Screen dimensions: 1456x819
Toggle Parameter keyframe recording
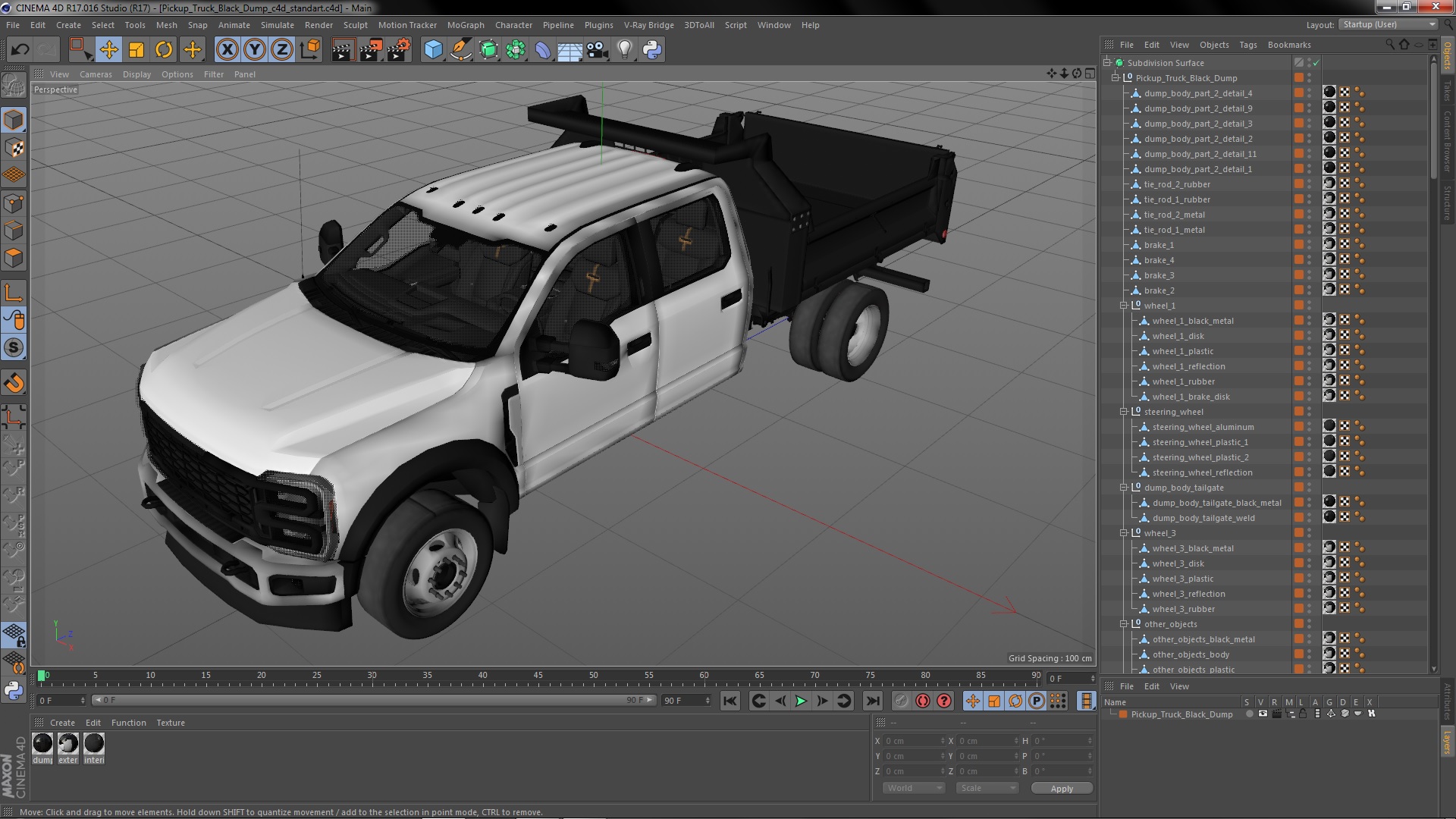point(1037,701)
